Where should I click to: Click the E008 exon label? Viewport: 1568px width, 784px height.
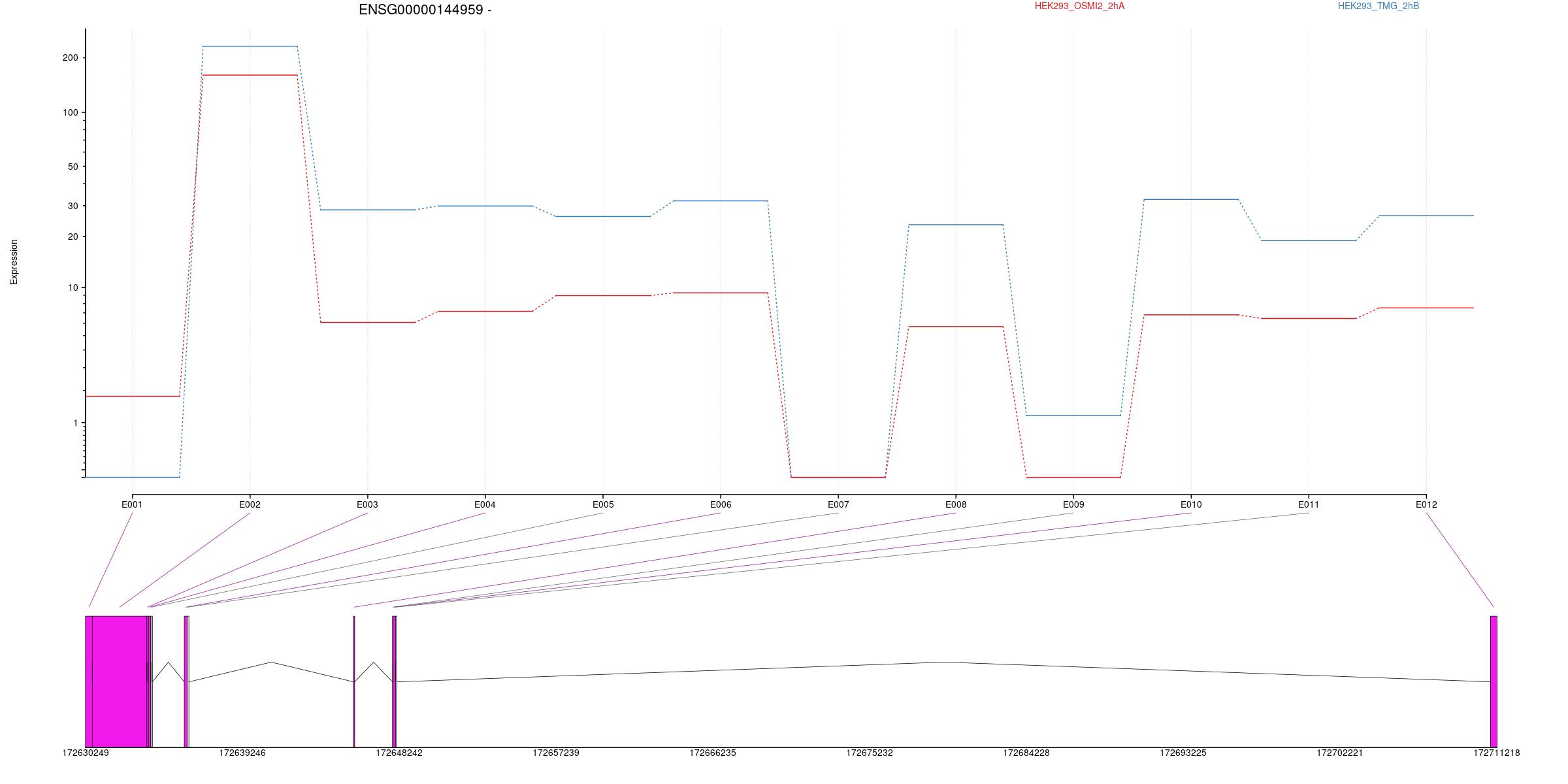pyautogui.click(x=956, y=504)
